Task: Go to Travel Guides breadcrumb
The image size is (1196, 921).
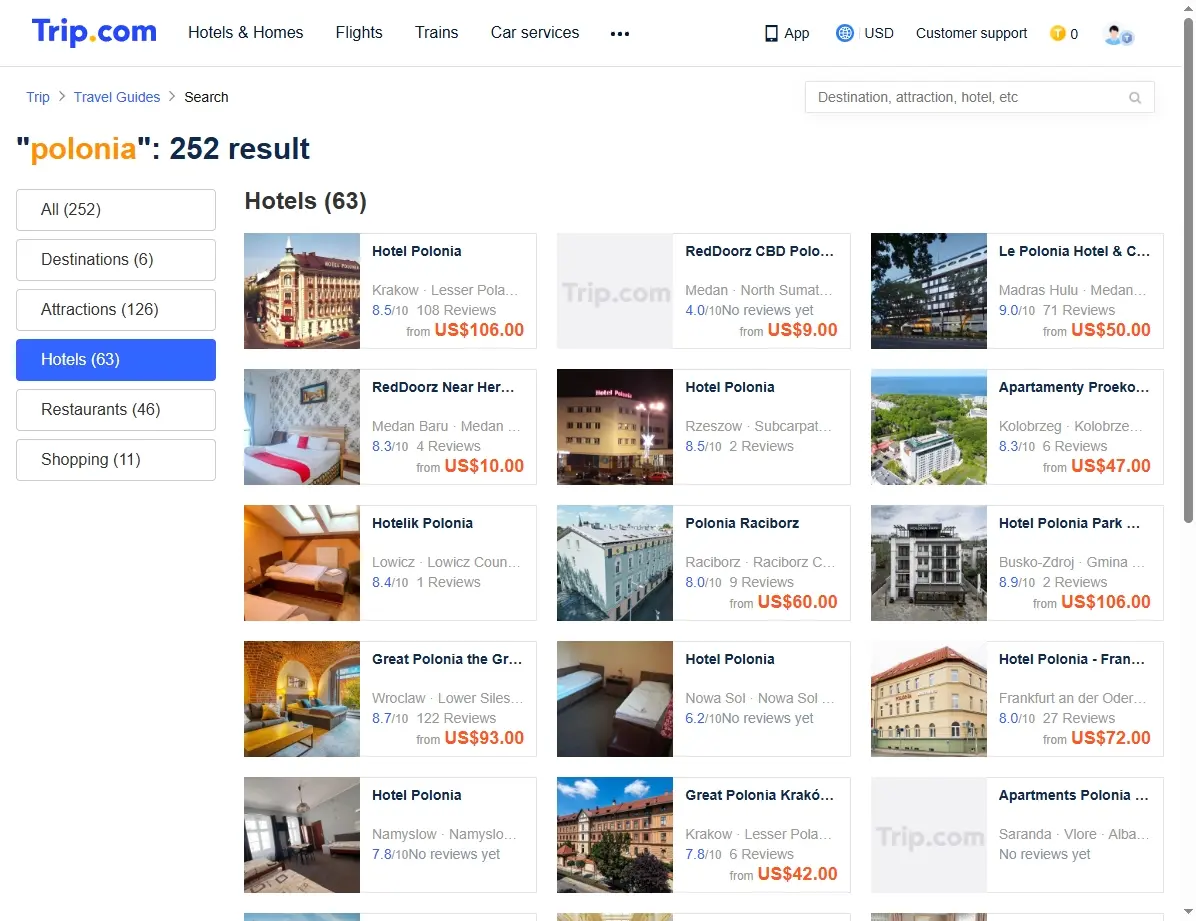Action: pyautogui.click(x=117, y=97)
